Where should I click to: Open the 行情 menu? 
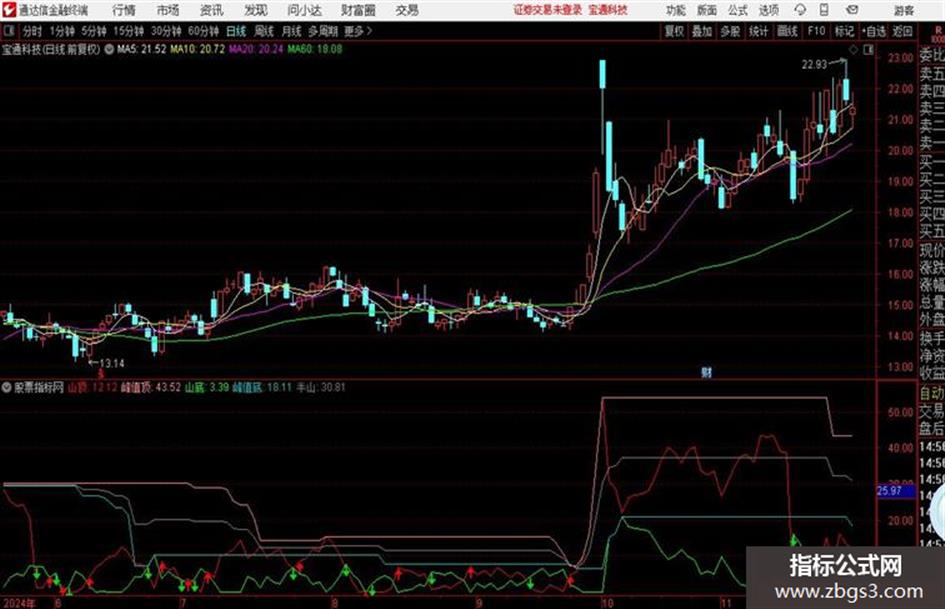click(124, 10)
